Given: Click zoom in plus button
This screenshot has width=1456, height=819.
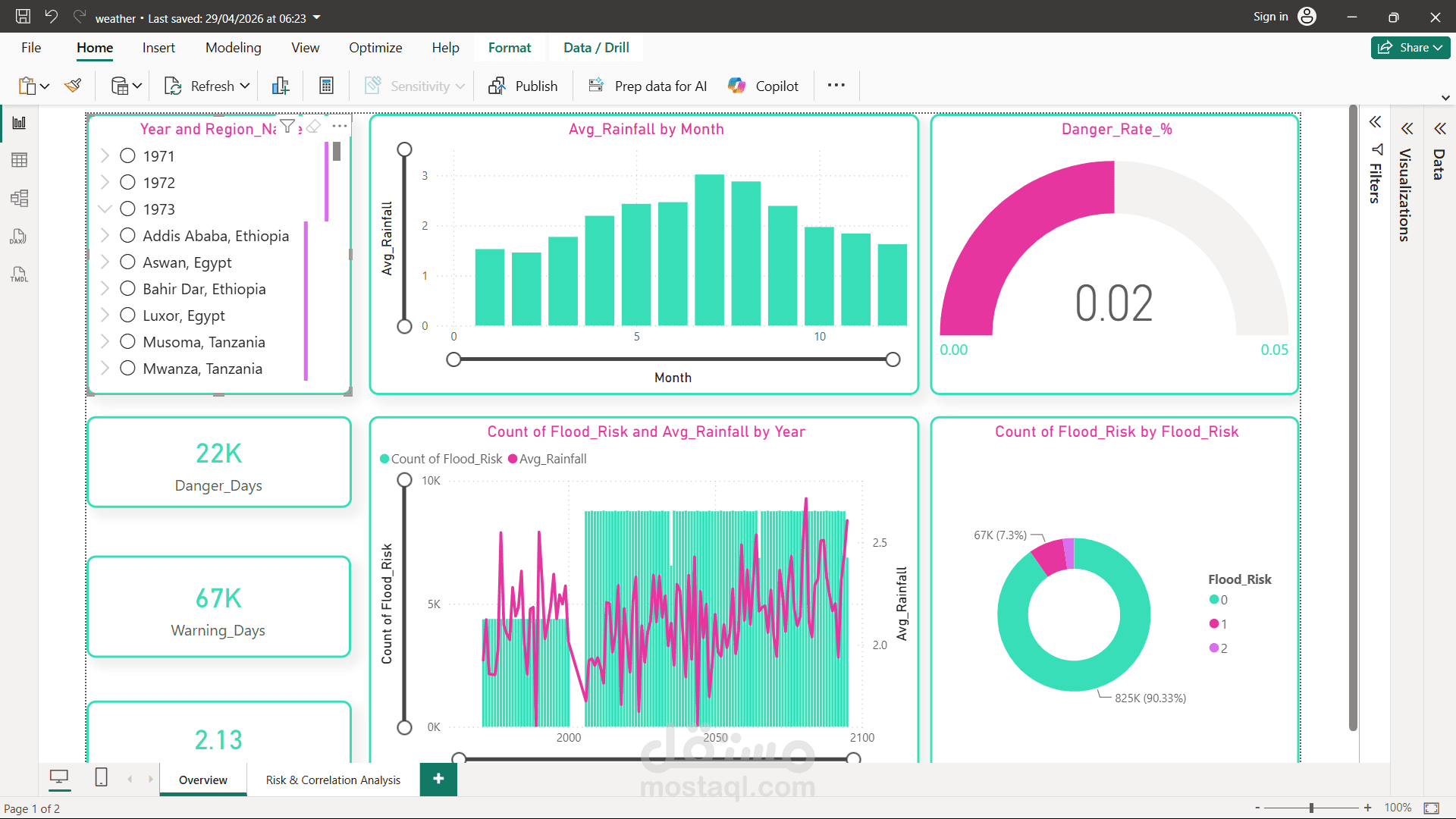Looking at the screenshot, I should (1367, 808).
